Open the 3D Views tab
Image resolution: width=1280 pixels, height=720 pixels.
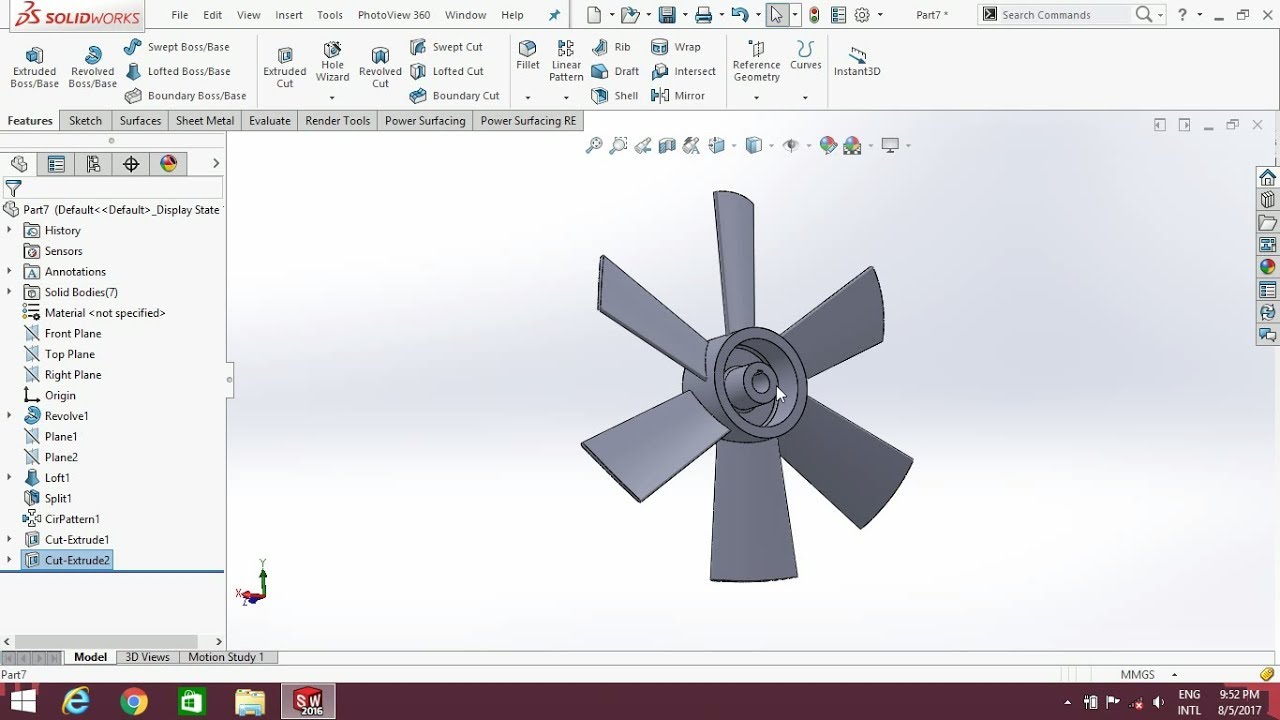147,657
